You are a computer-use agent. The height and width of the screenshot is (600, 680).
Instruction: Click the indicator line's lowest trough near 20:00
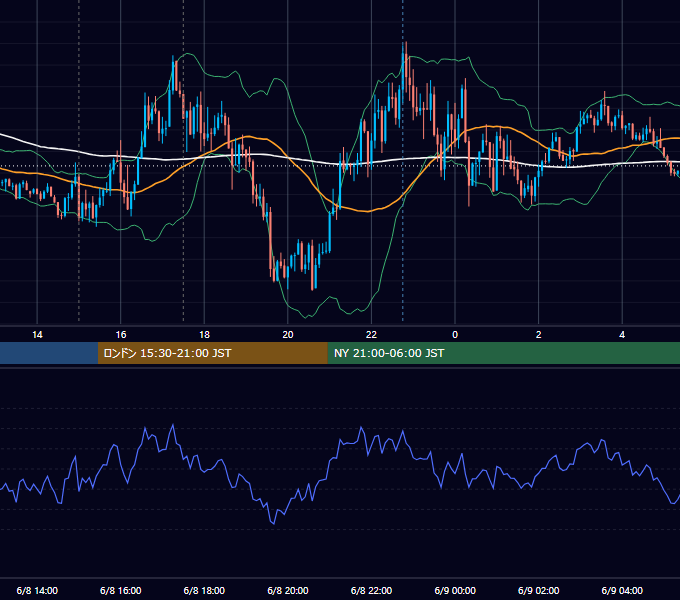pyautogui.click(x=273, y=523)
